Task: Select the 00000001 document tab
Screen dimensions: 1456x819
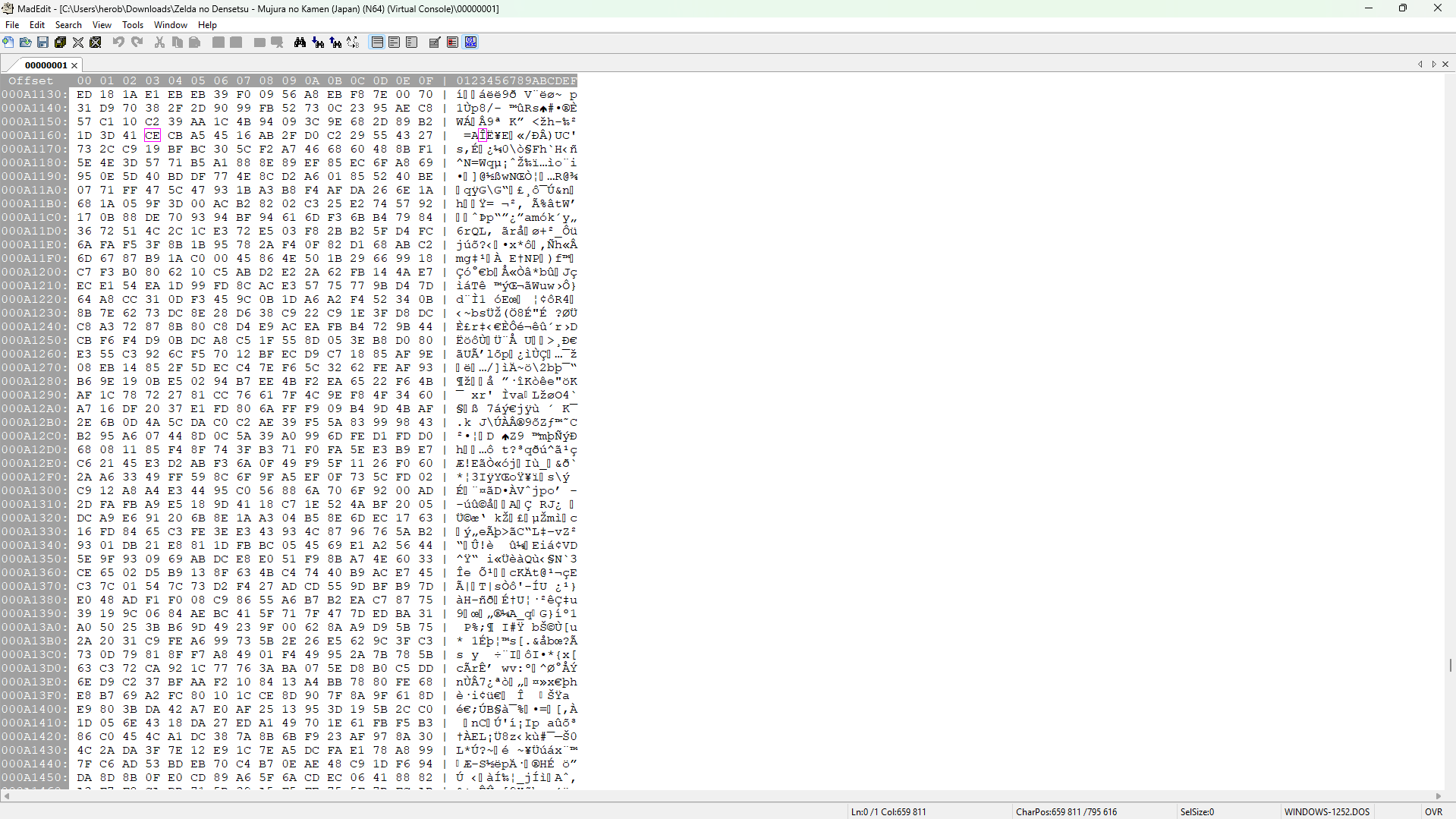Action: [46, 65]
